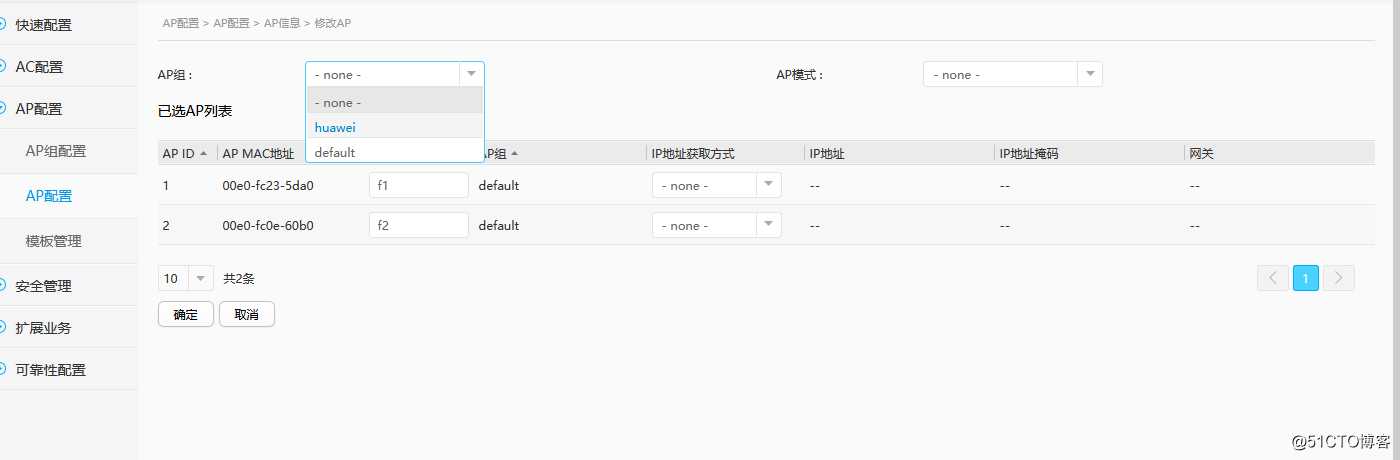Select MAC address 00e0-fc23-5da0
Image resolution: width=1400 pixels, height=460 pixels.
point(268,185)
